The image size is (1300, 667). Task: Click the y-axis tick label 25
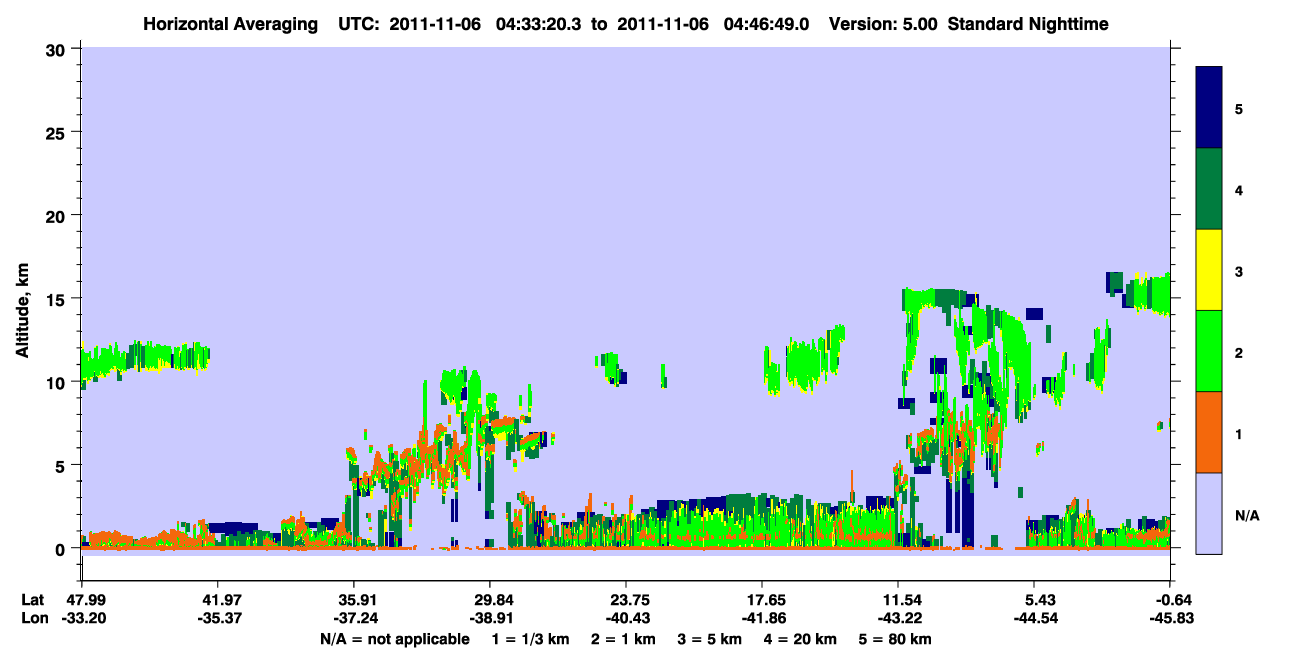(58, 132)
